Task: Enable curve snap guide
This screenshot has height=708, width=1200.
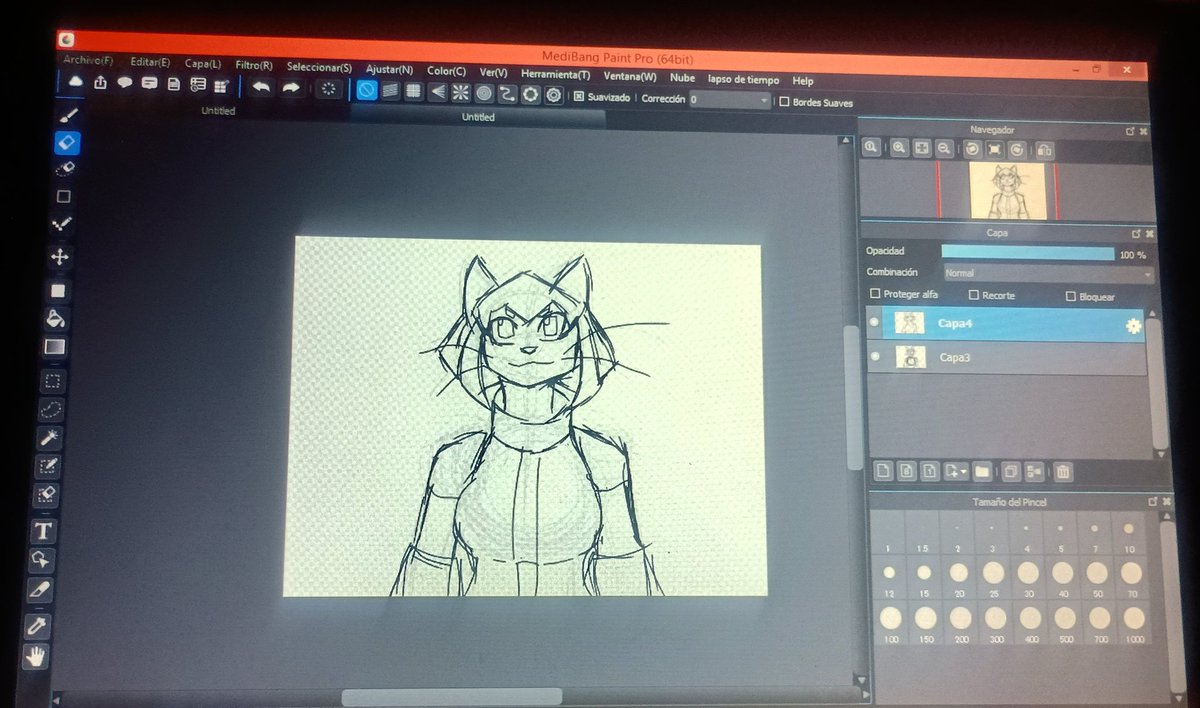Action: tap(507, 94)
